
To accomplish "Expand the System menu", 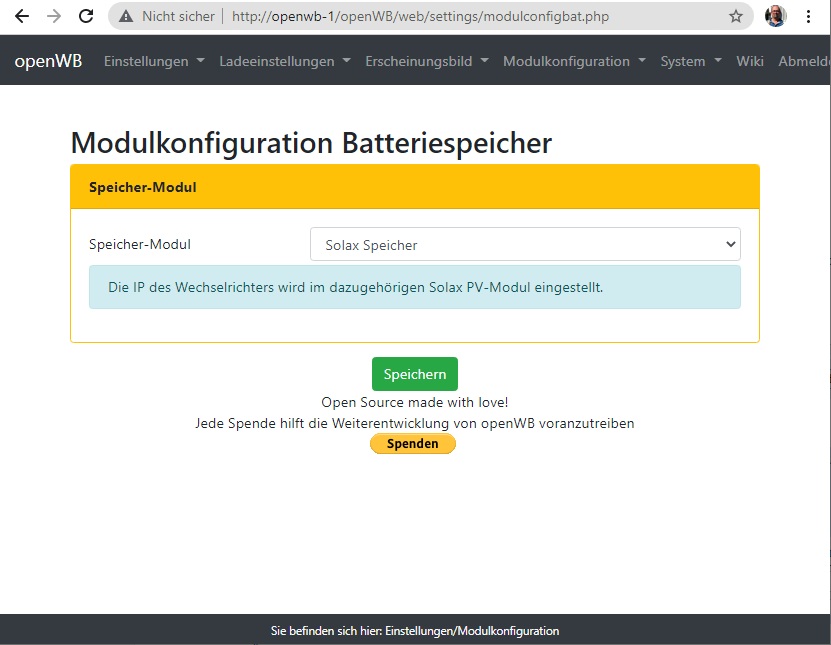I will [691, 61].
